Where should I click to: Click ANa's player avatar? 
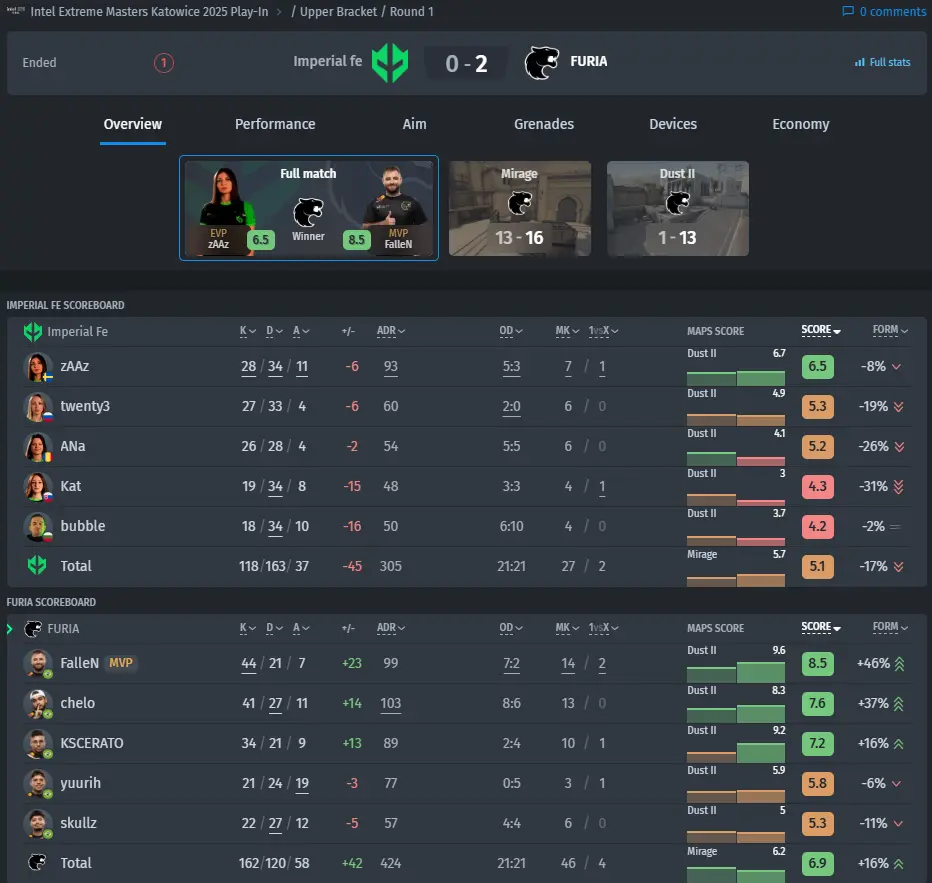[37, 447]
